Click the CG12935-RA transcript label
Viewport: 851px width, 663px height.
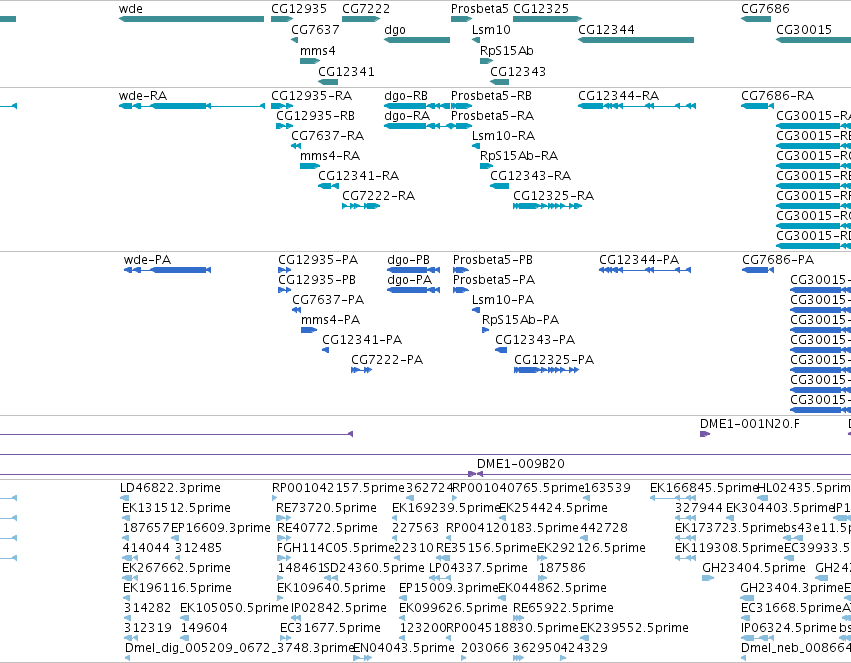(312, 96)
